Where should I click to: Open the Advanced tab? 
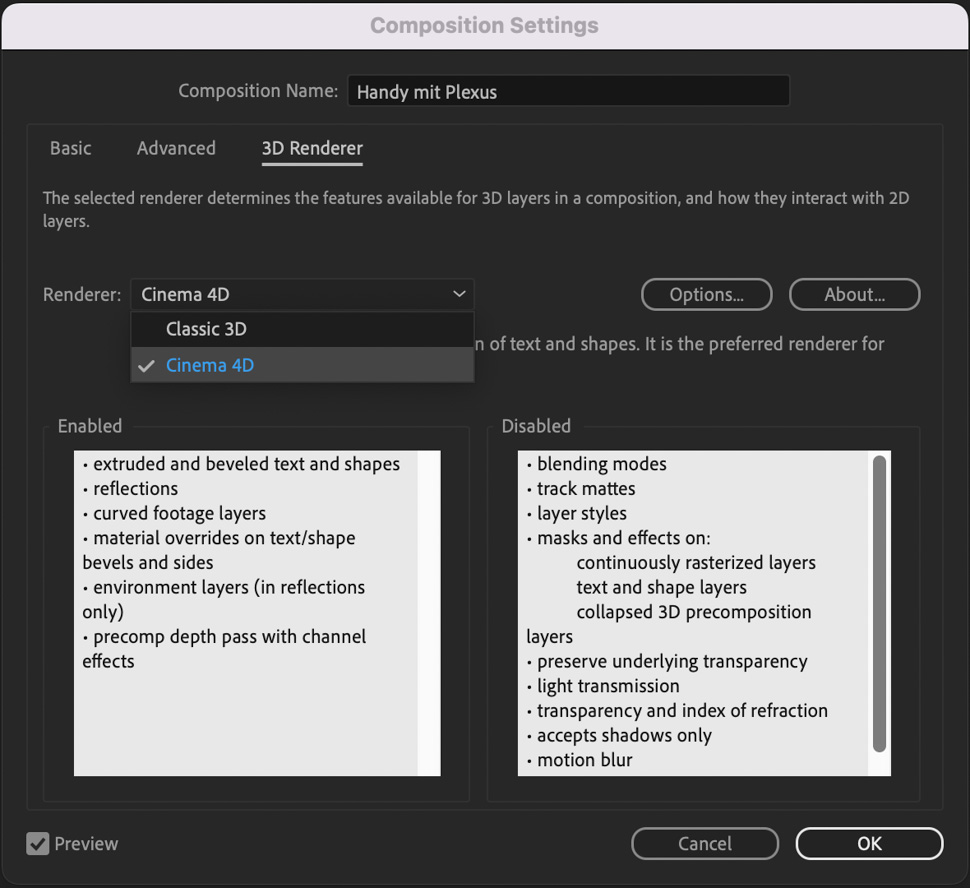pos(176,148)
